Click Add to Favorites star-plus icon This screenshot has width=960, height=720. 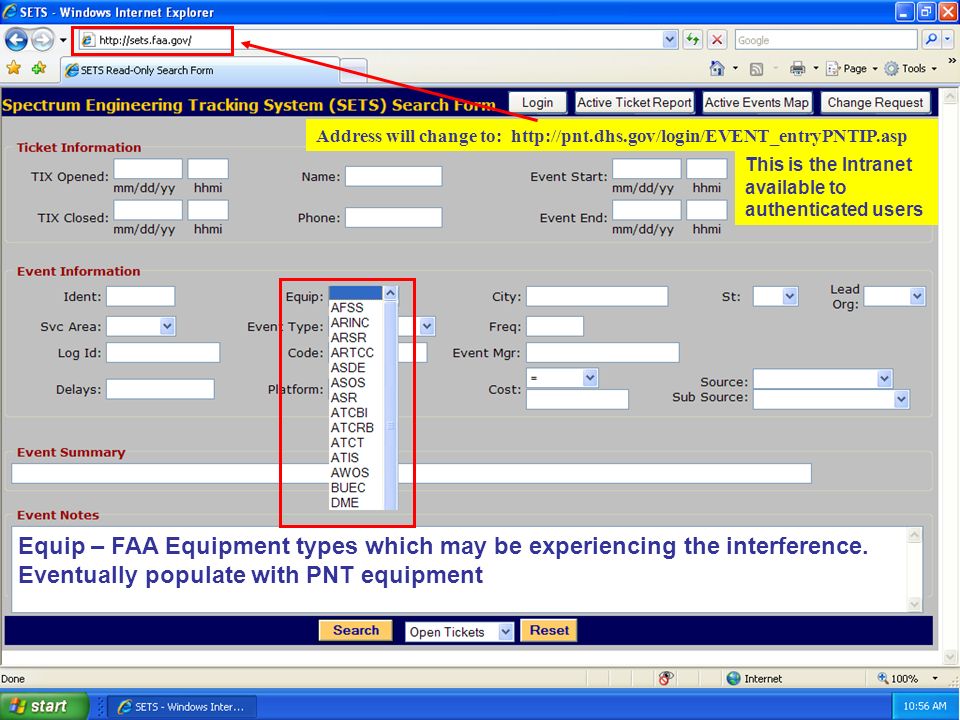tap(39, 68)
